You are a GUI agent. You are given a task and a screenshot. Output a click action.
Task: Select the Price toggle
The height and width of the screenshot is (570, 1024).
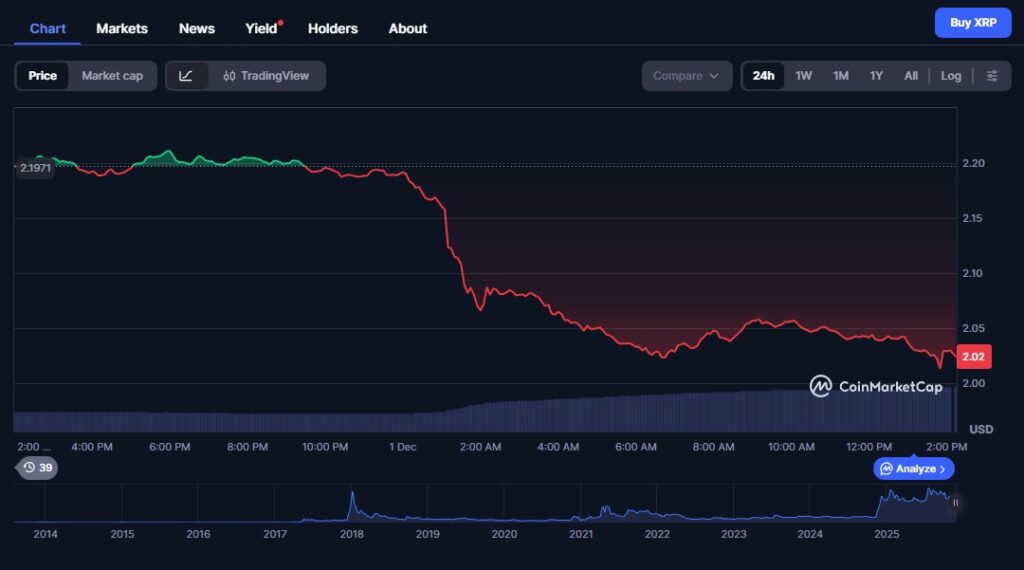click(42, 76)
